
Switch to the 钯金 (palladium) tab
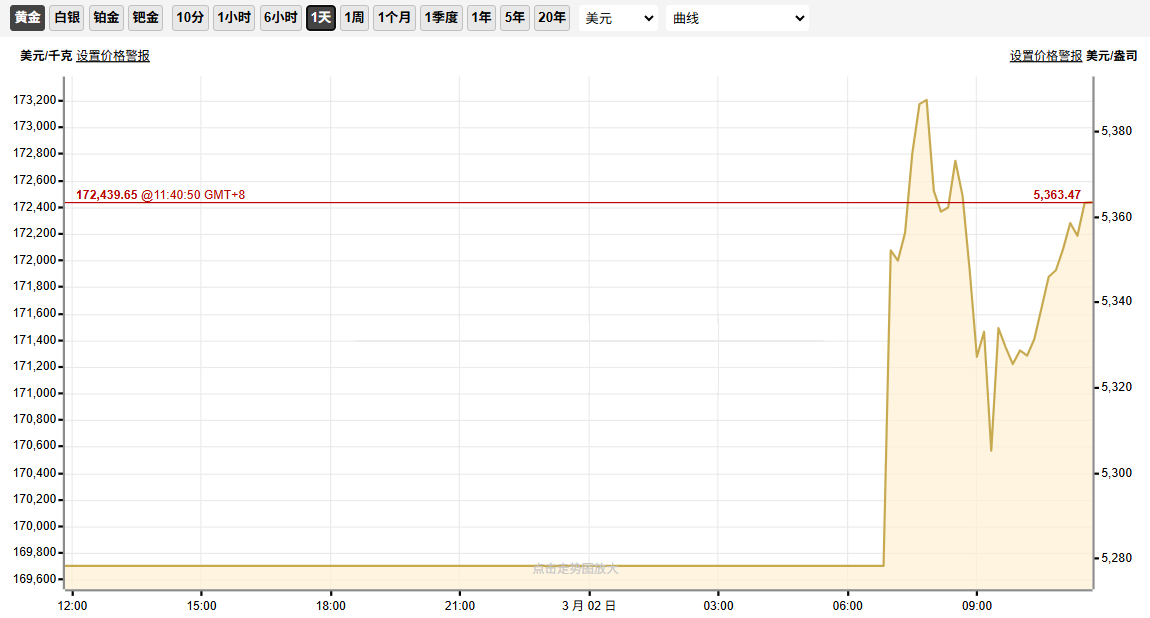coord(145,18)
